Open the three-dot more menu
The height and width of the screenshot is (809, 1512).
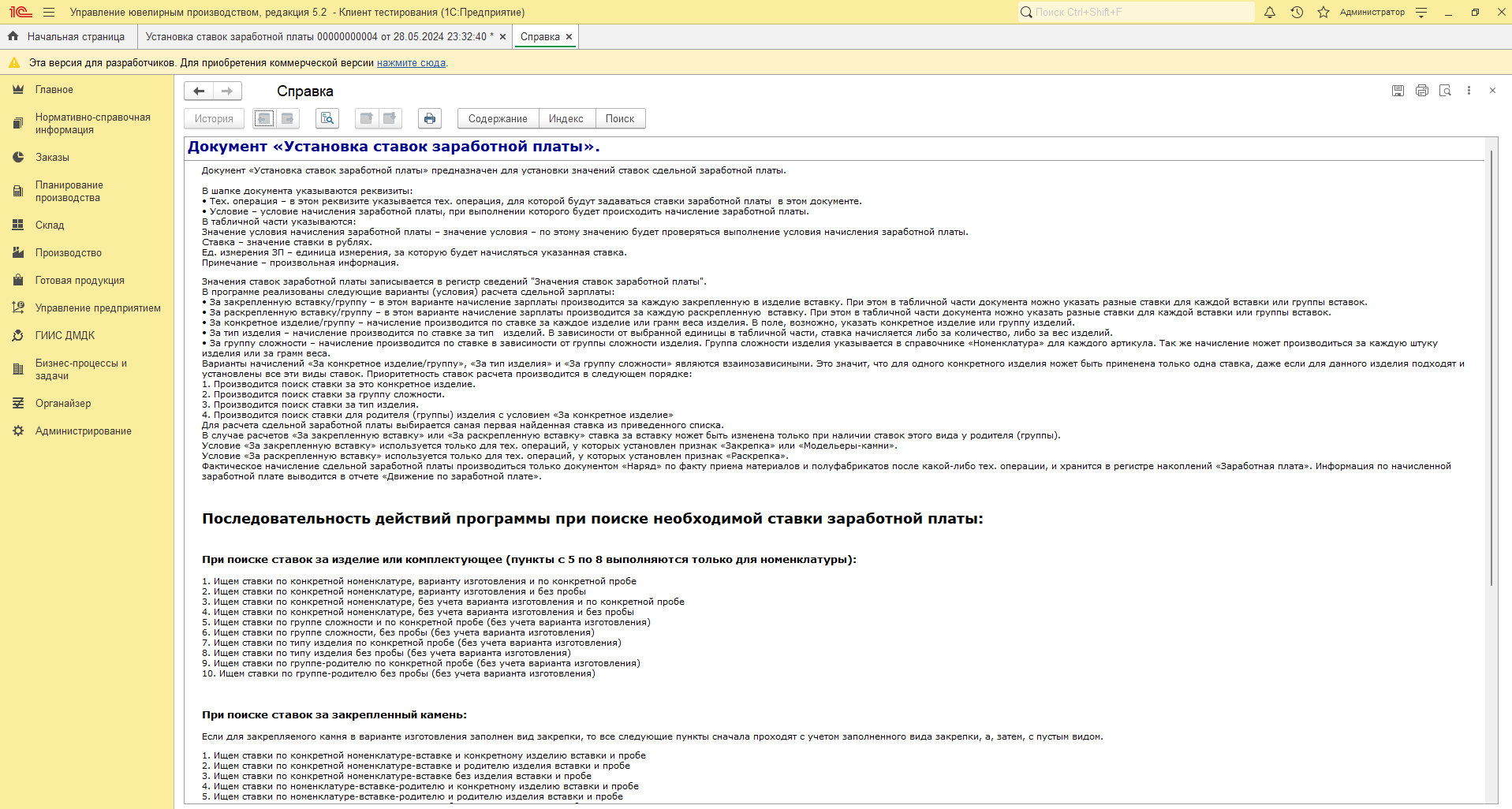[1469, 91]
